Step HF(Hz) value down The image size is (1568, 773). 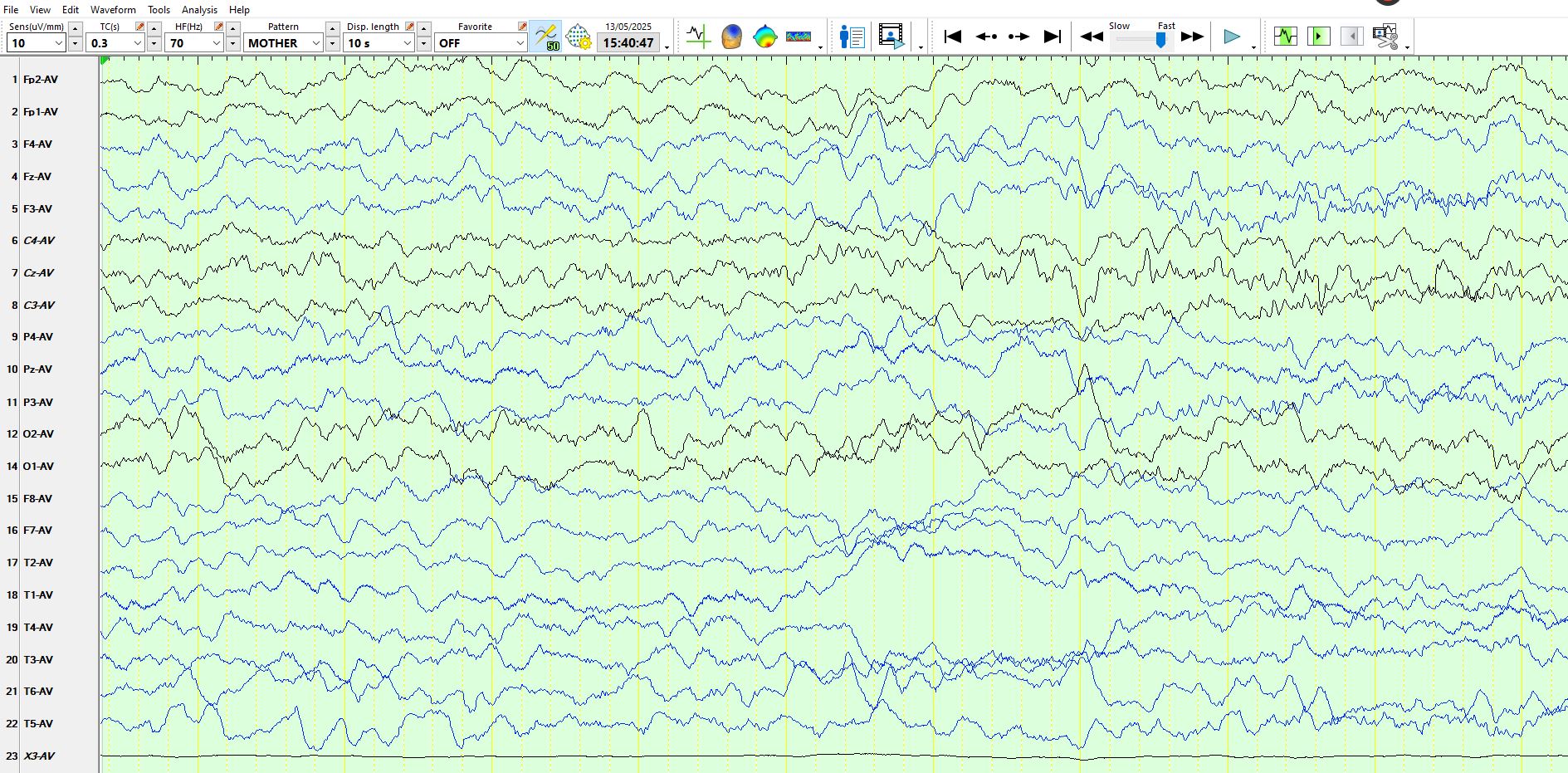pyautogui.click(x=232, y=43)
